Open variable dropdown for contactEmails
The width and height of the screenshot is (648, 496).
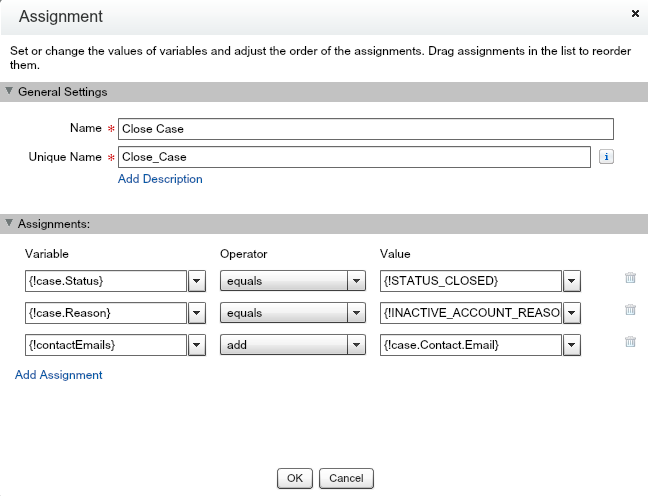tap(197, 345)
